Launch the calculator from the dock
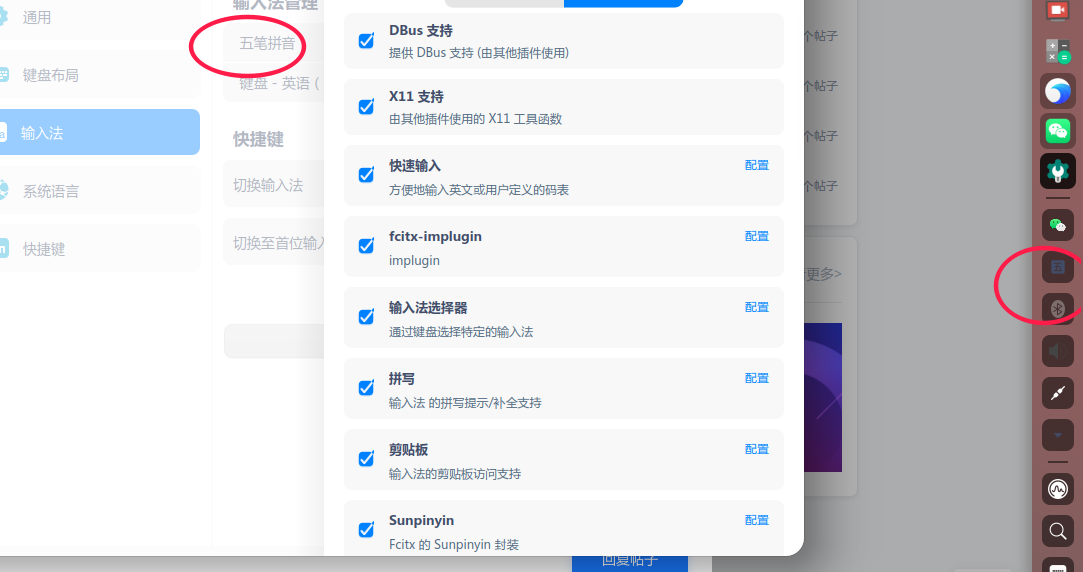 (1057, 50)
